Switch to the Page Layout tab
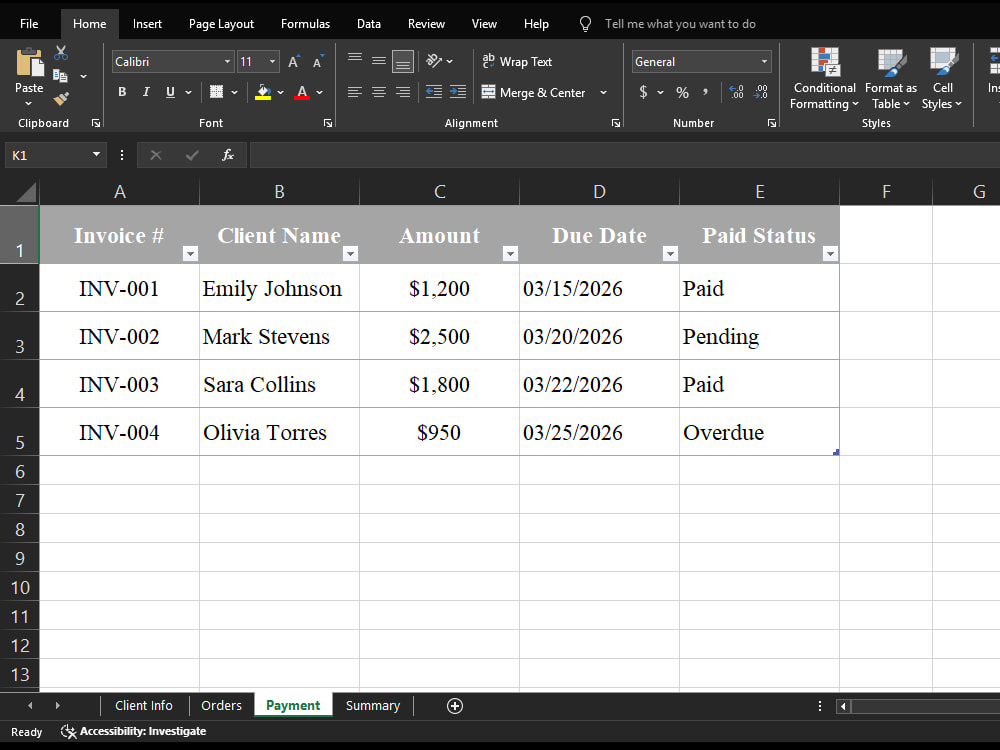 pos(221,24)
